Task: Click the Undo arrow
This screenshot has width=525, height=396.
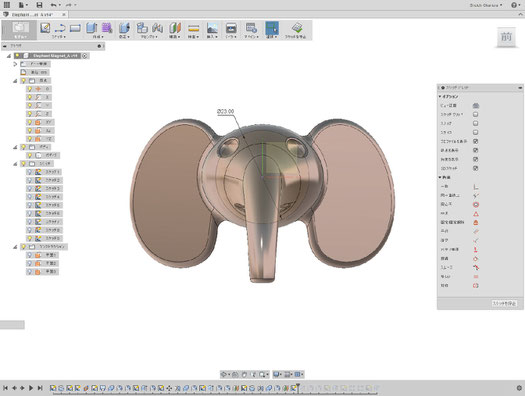Action: (53, 5)
